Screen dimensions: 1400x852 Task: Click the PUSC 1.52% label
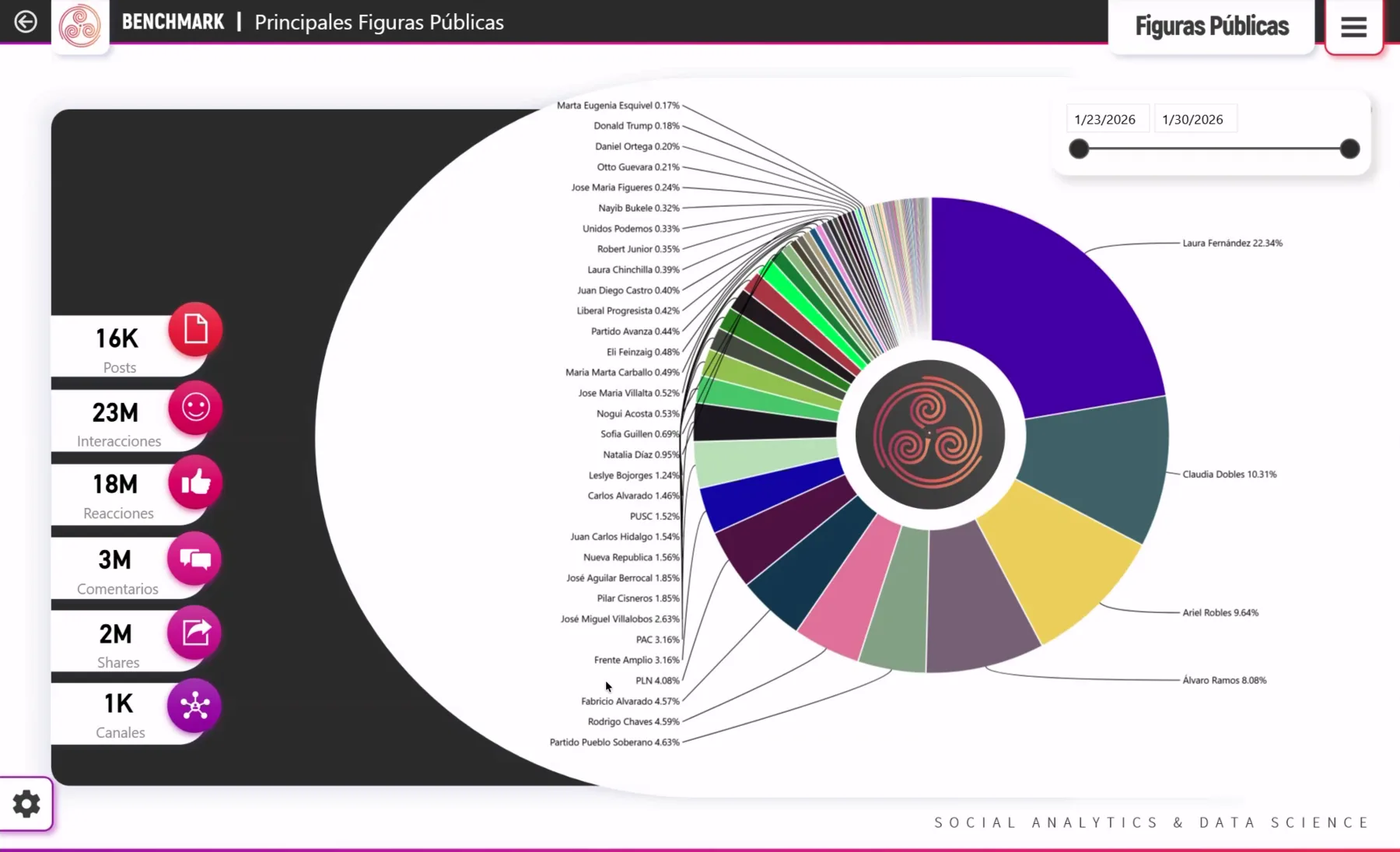[x=654, y=516]
